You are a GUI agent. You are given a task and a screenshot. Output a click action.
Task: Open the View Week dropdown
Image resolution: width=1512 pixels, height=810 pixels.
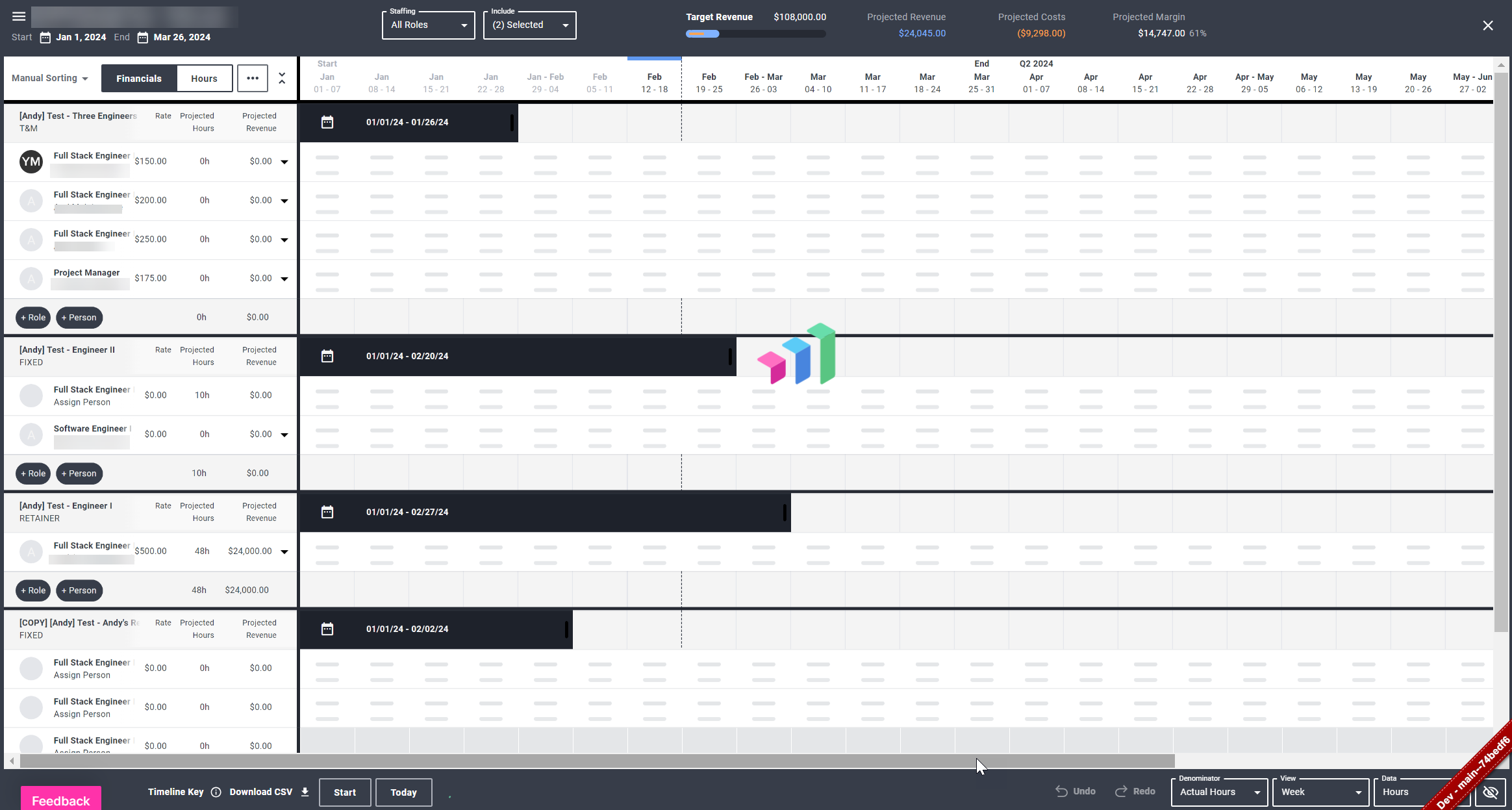pyautogui.click(x=1321, y=792)
